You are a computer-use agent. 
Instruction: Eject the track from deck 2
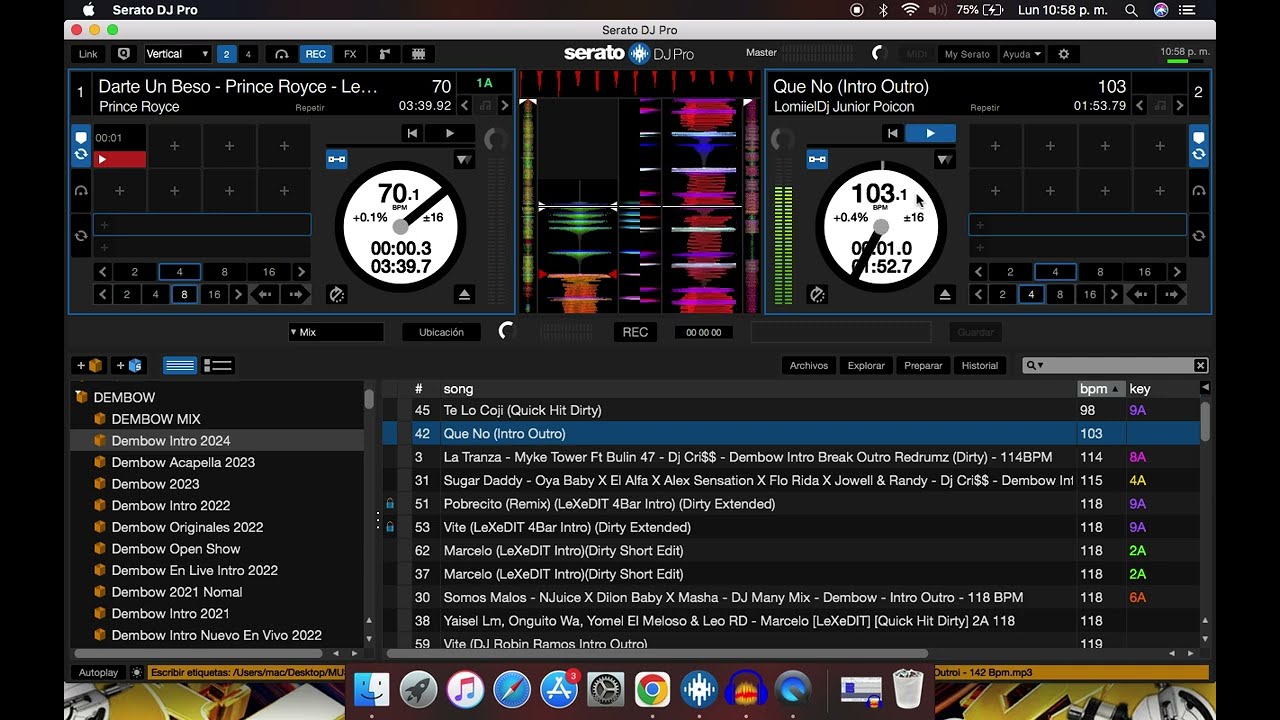(945, 295)
